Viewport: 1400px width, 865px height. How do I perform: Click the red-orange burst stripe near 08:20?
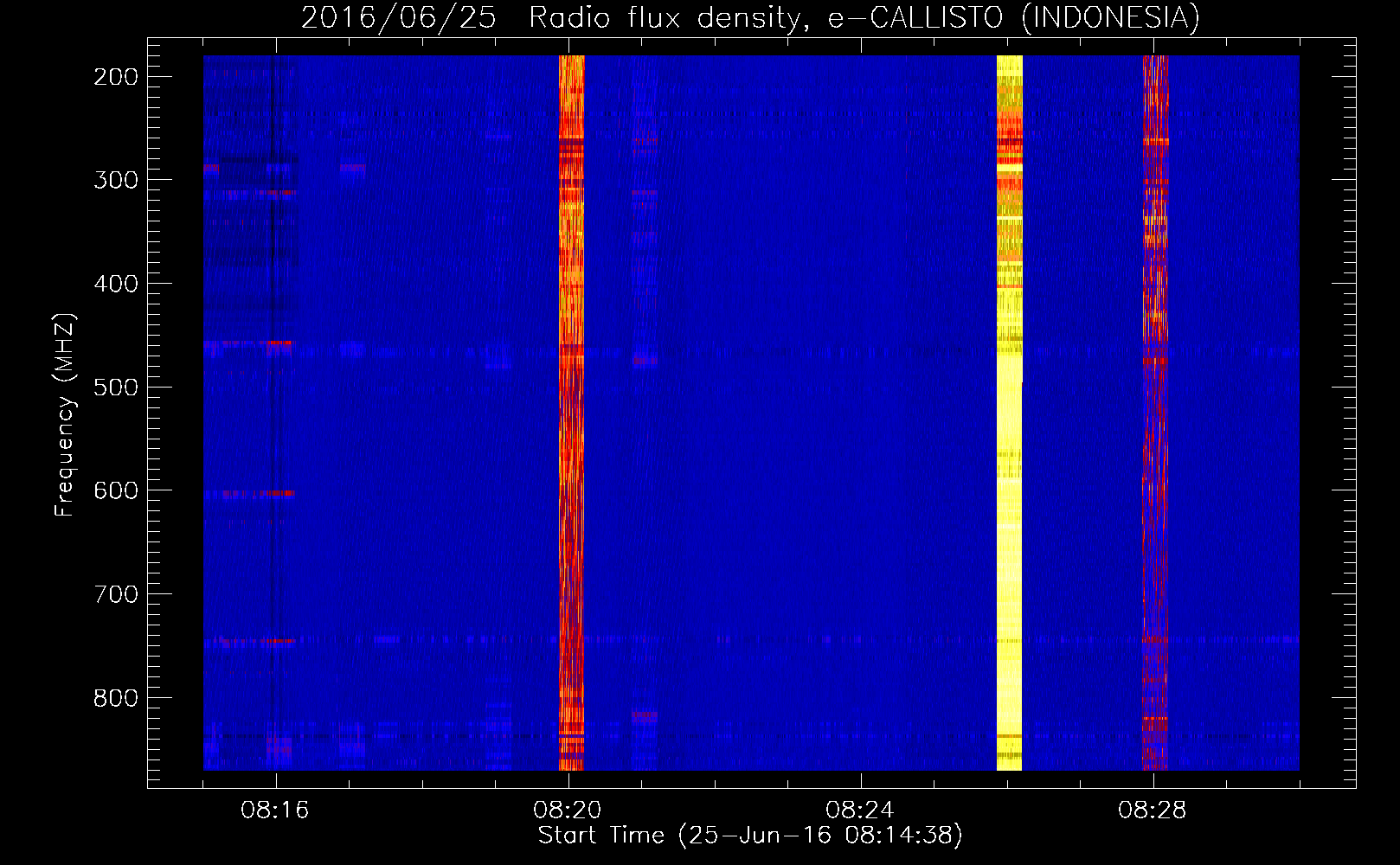click(x=571, y=413)
